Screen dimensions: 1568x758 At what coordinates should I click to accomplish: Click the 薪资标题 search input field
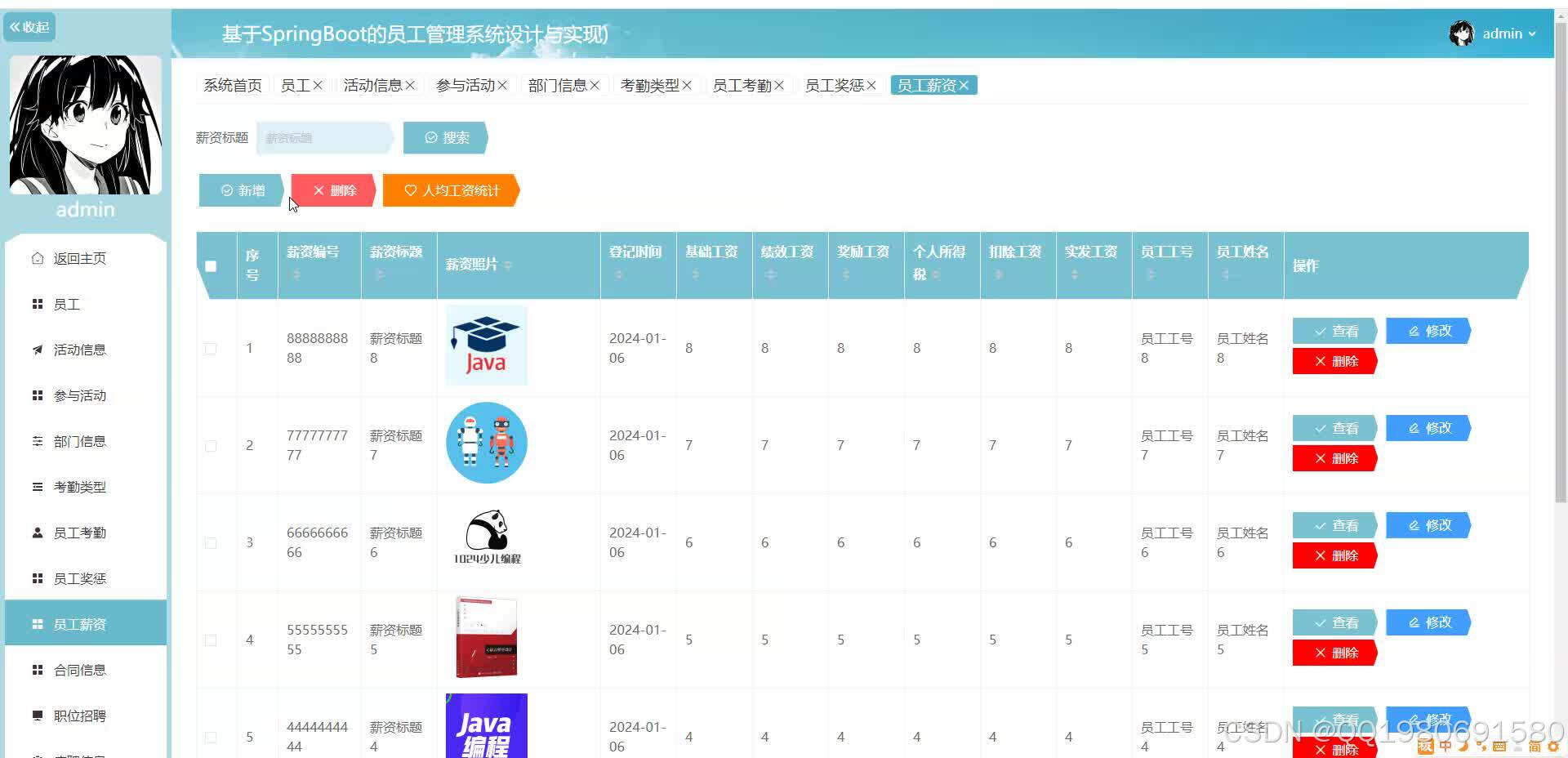[323, 137]
